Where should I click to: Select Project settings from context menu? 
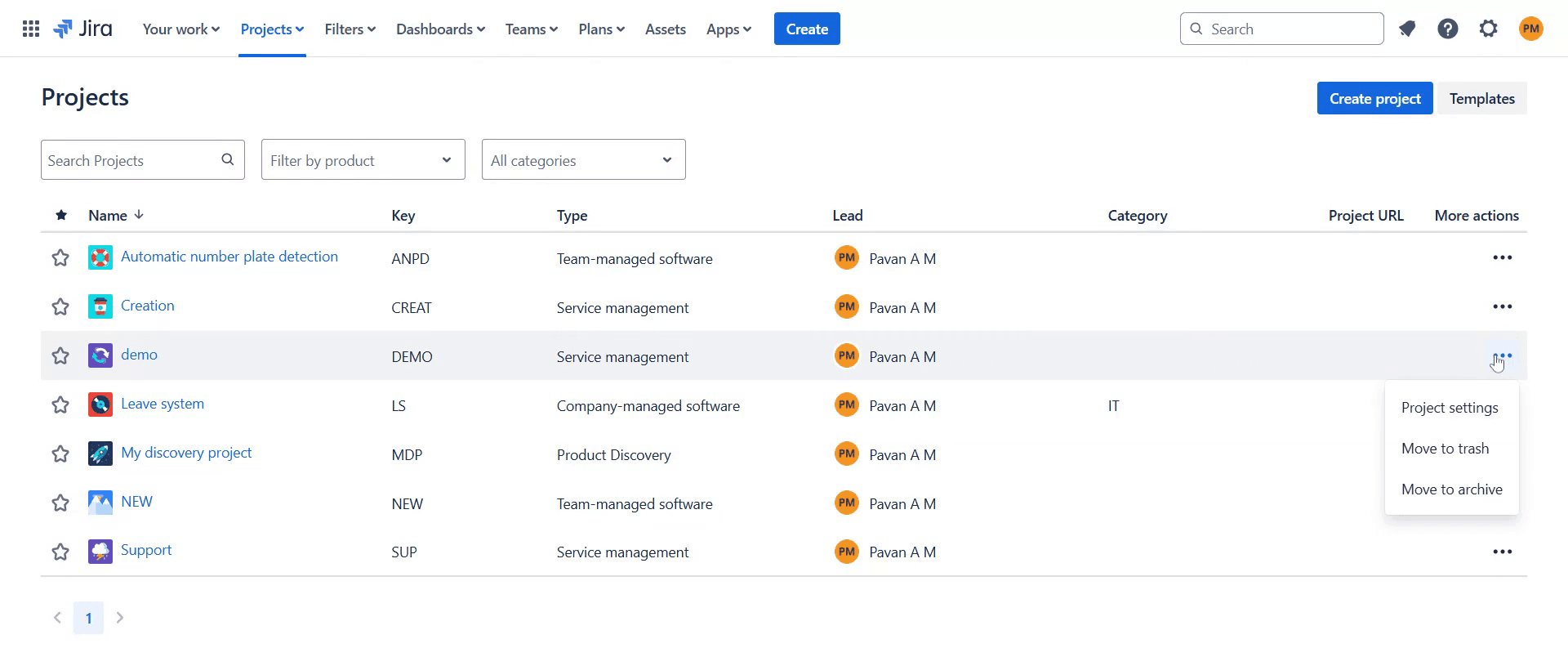(1449, 408)
